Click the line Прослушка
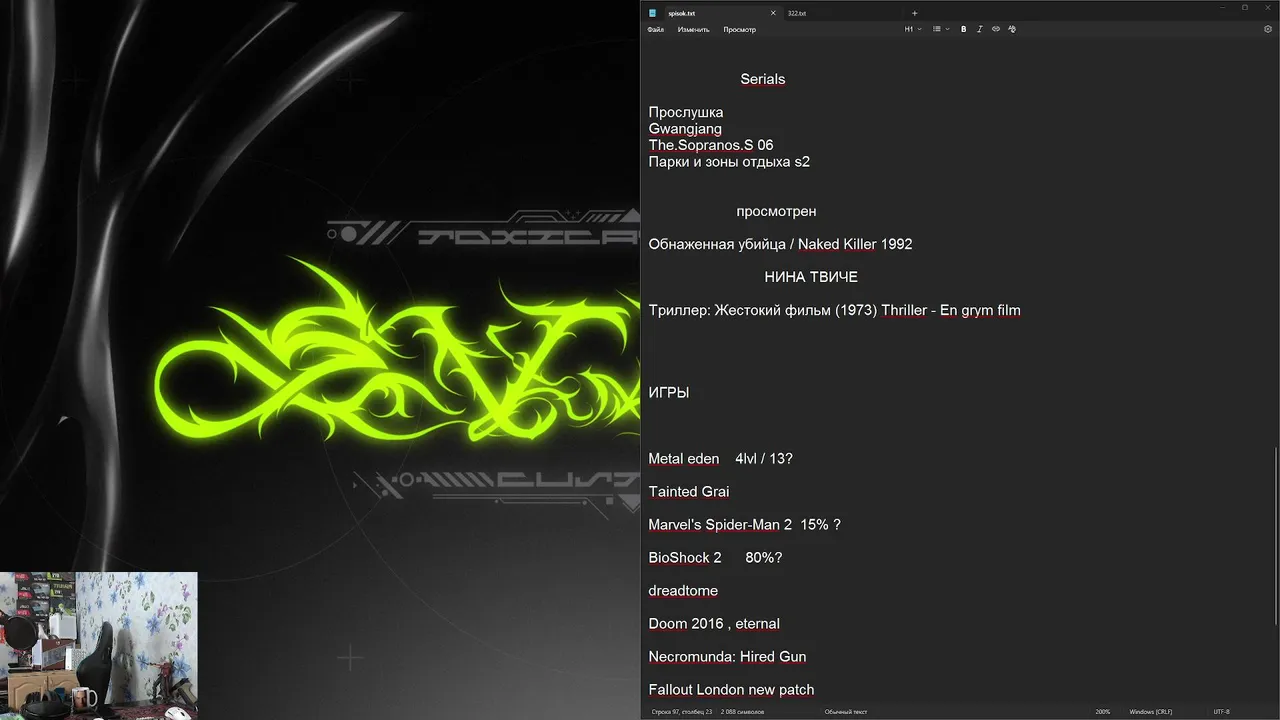 click(x=686, y=112)
